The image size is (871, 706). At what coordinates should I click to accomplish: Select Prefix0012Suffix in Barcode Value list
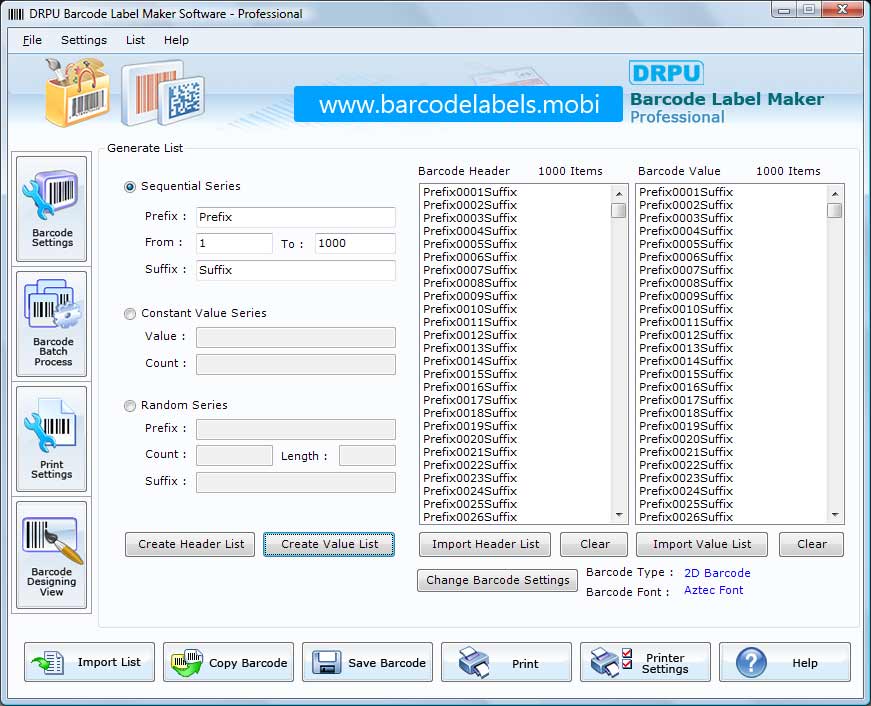coord(686,336)
